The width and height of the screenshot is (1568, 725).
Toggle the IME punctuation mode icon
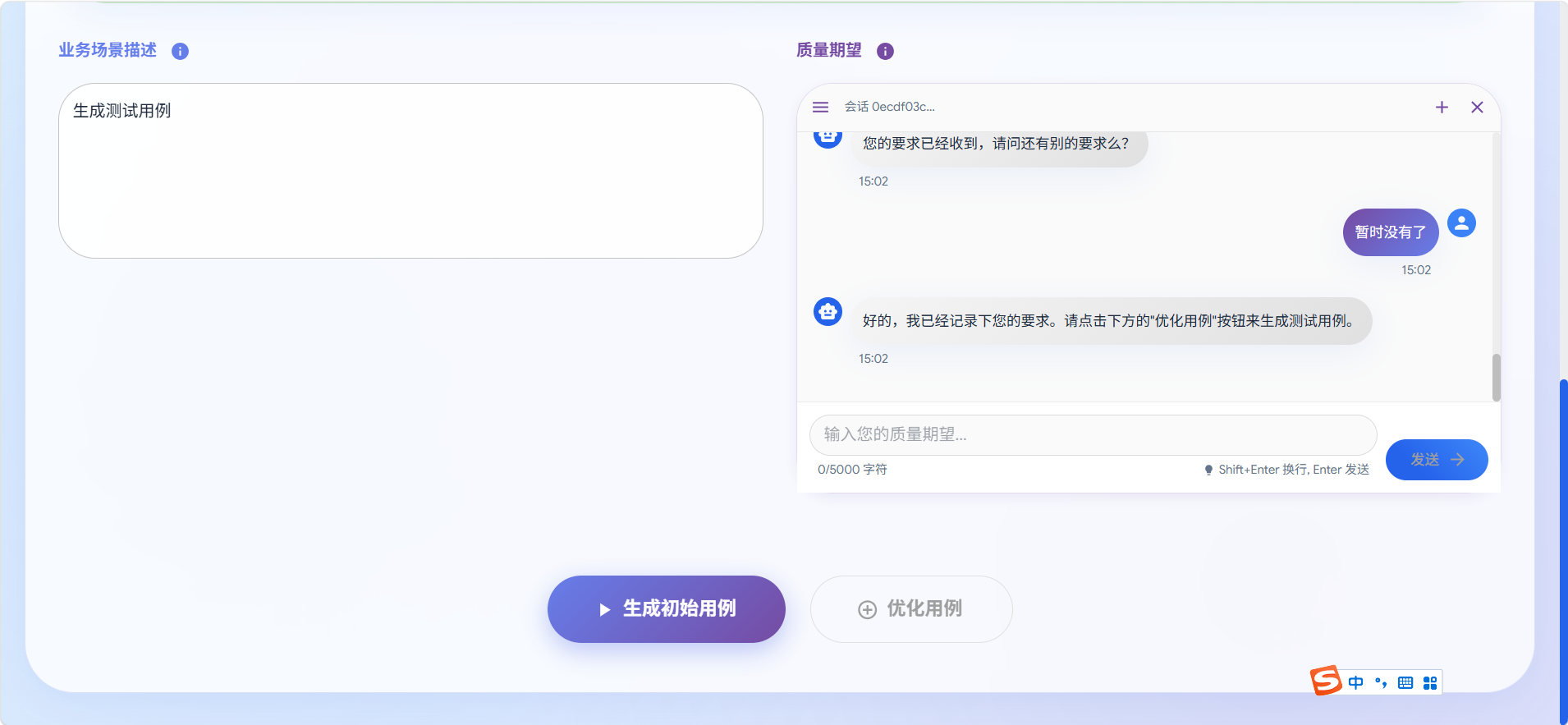[1381, 682]
